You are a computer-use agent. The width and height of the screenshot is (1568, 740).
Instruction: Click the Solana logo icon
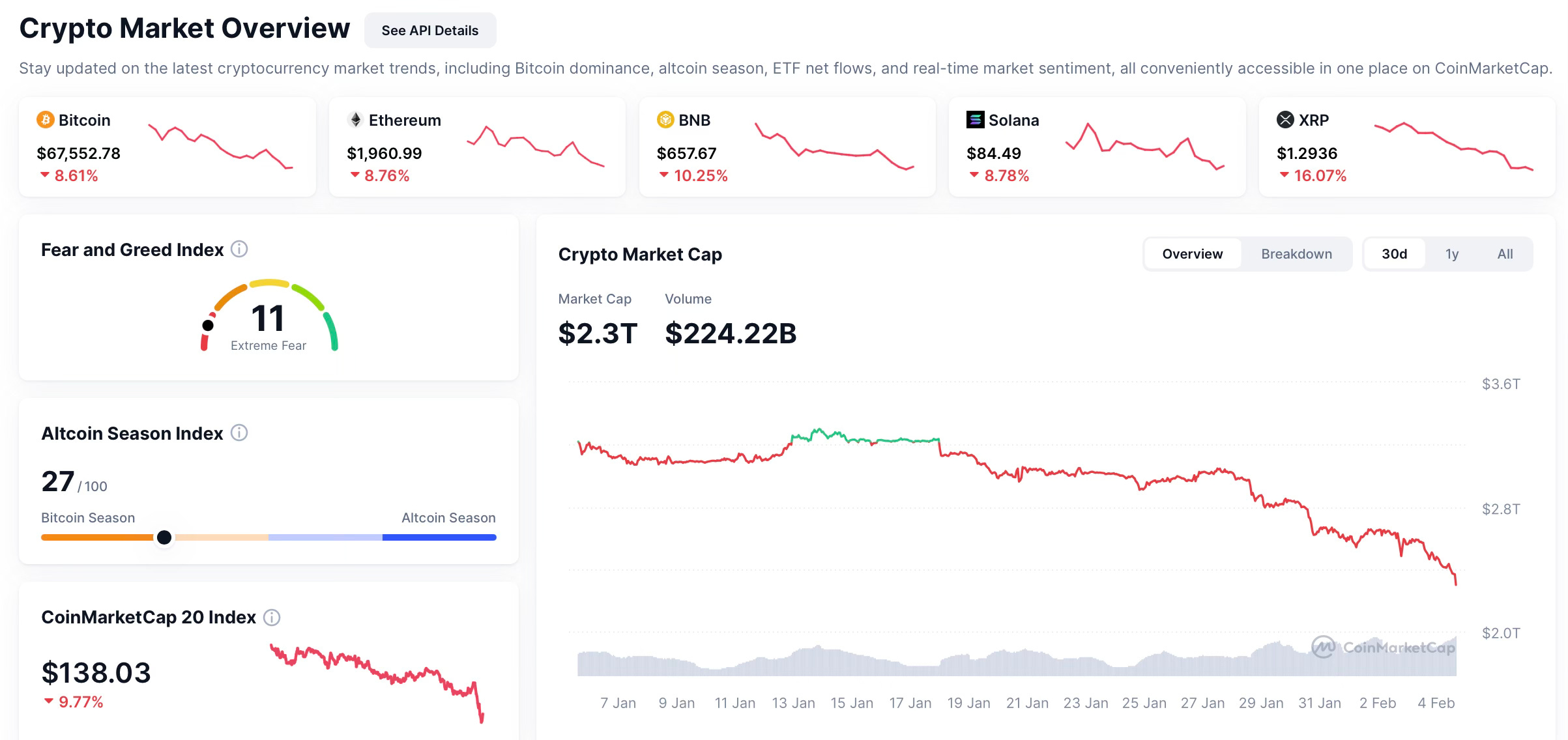pyautogui.click(x=975, y=120)
